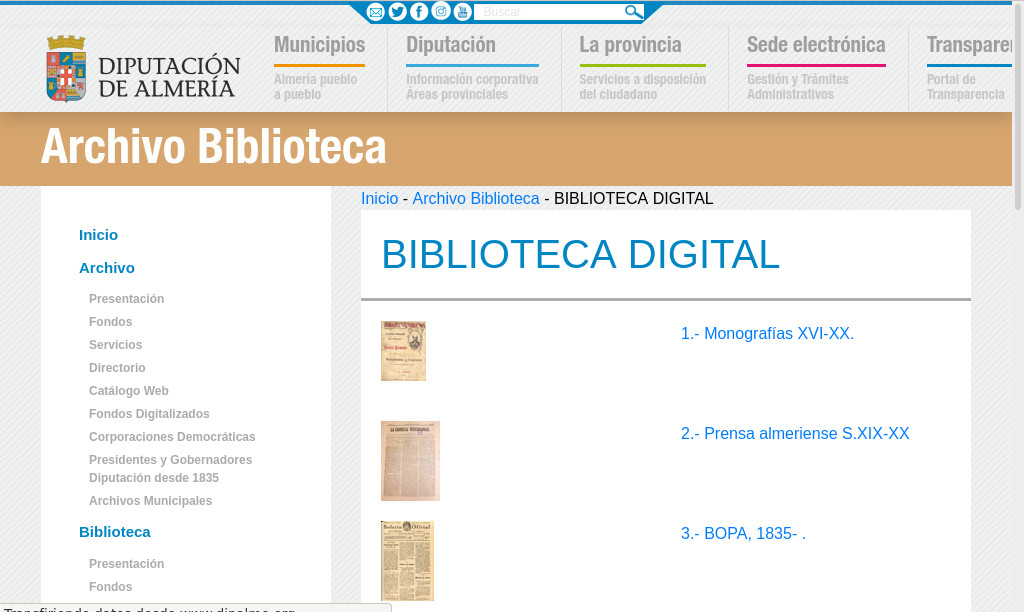Screen dimensions: 1024x612
Task: Open Prensa almeriense S.XIX-XX link
Action: (x=795, y=434)
